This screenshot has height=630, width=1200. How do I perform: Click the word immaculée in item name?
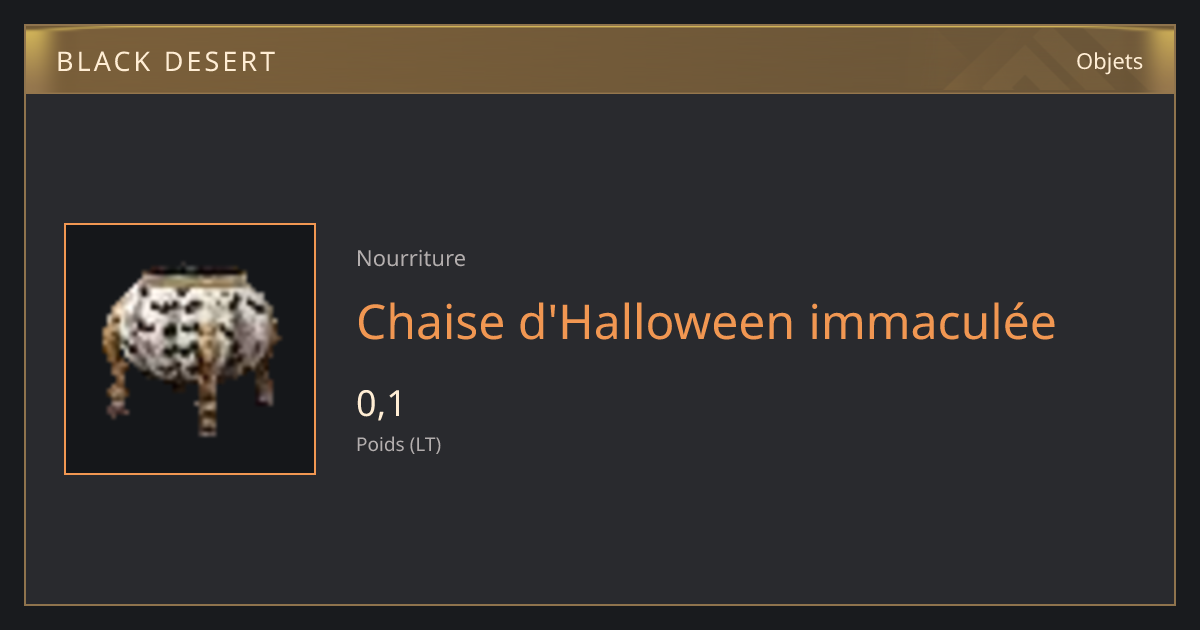pyautogui.click(x=933, y=322)
